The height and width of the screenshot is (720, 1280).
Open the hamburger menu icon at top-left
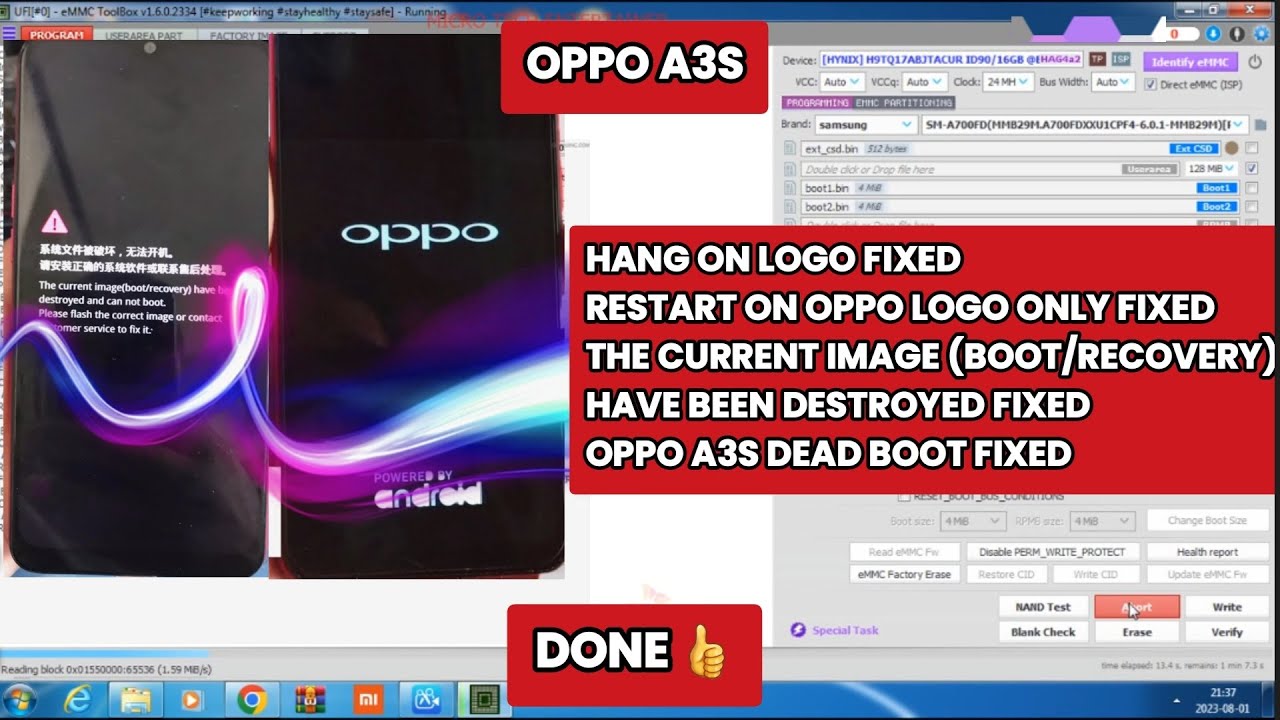(9, 34)
